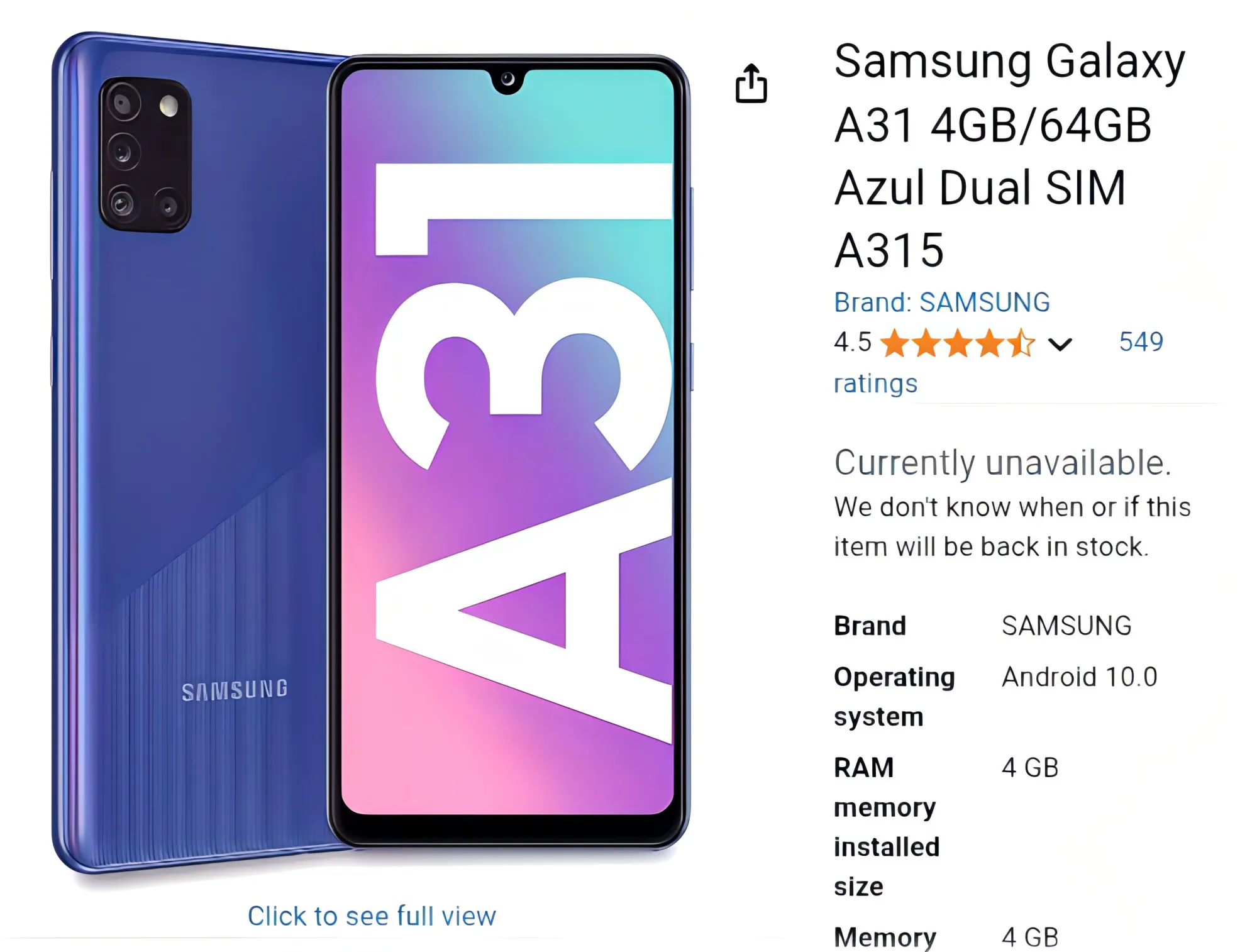Open the 549 ratings count link
This screenshot has width=1257, height=952.
coord(1141,342)
